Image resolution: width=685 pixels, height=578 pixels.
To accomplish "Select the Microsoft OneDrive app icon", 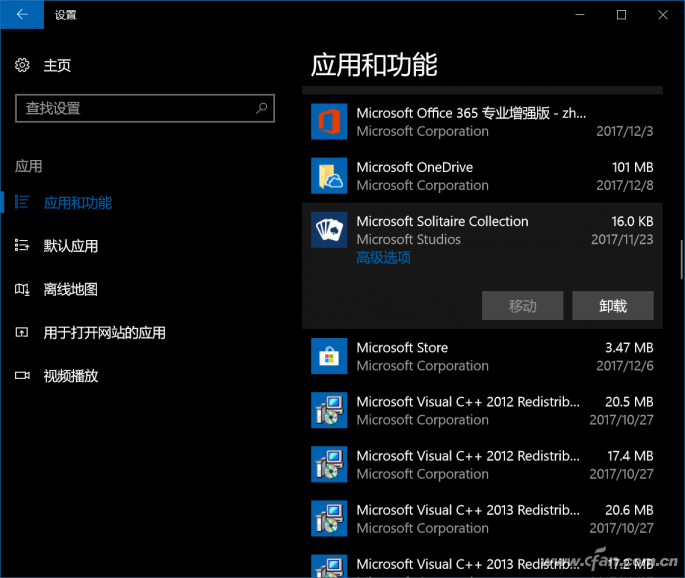I will [329, 176].
